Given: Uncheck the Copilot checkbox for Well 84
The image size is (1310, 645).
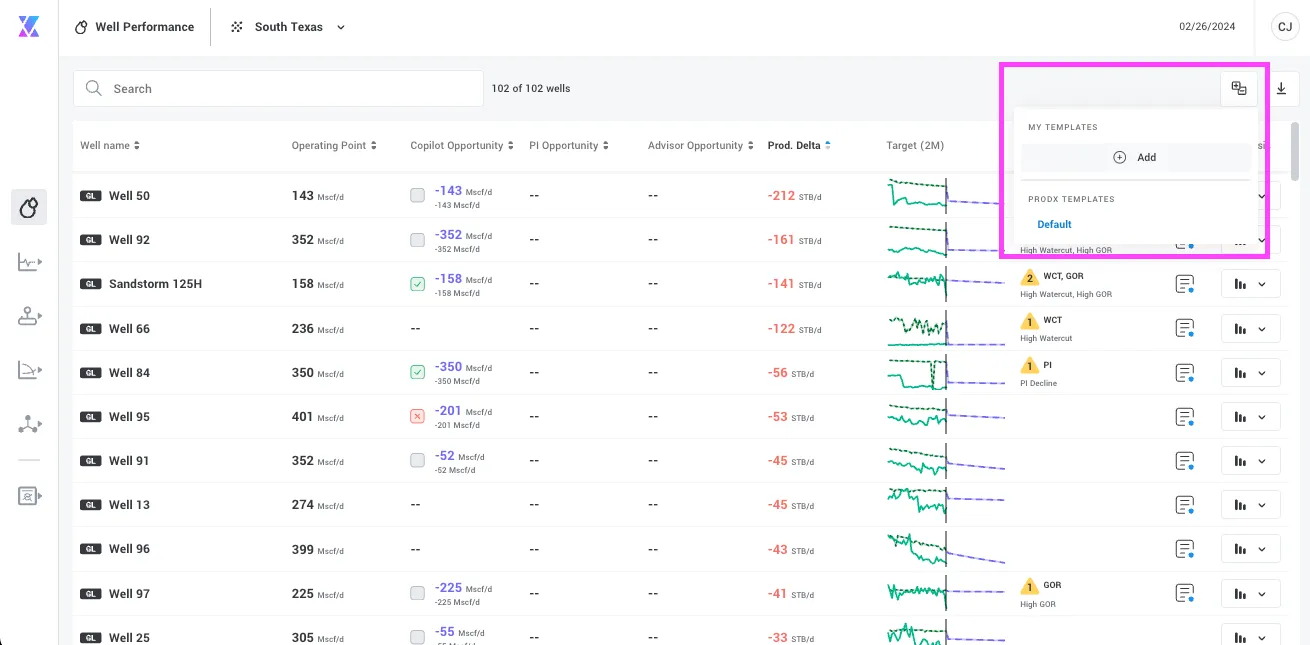Looking at the screenshot, I should [417, 372].
